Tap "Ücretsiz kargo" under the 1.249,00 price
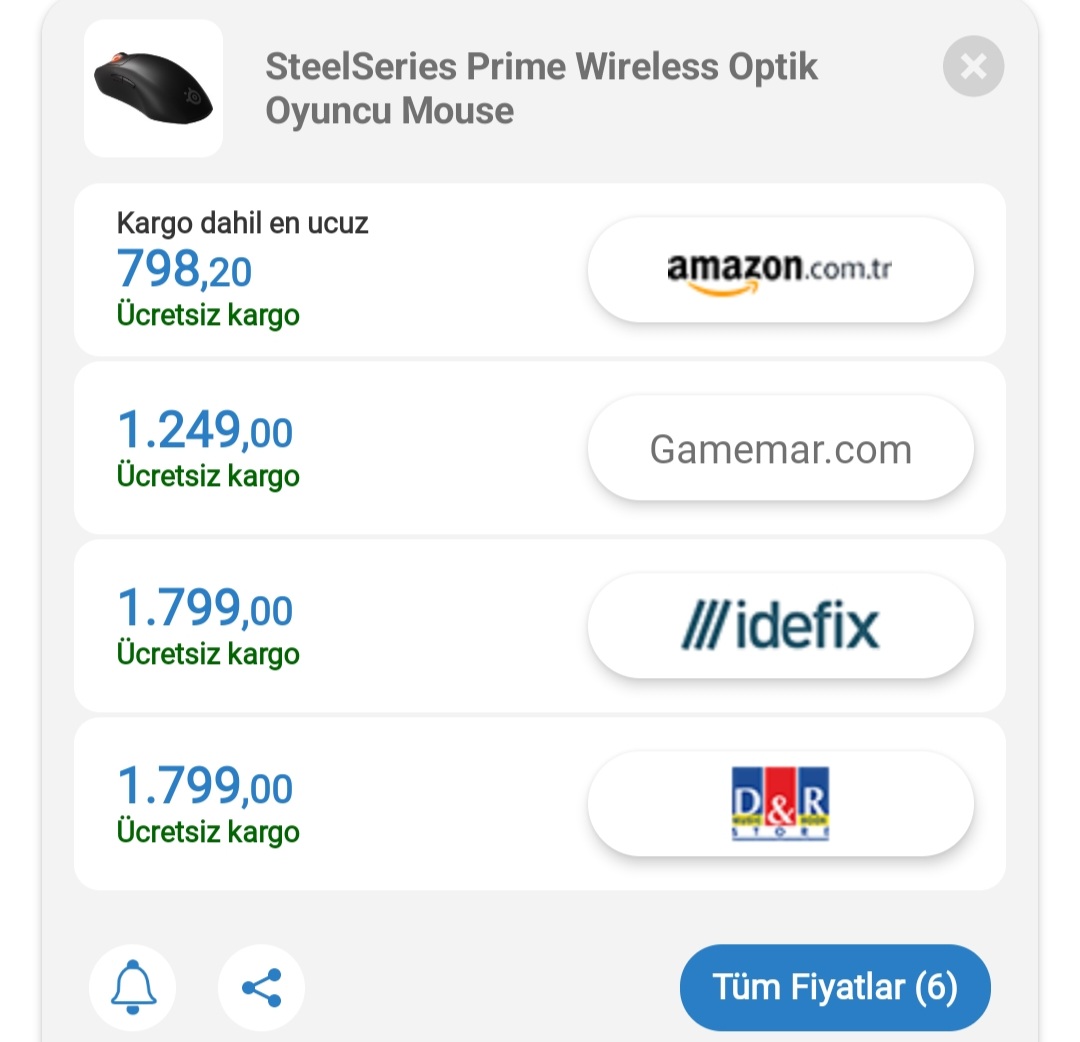 (x=208, y=476)
